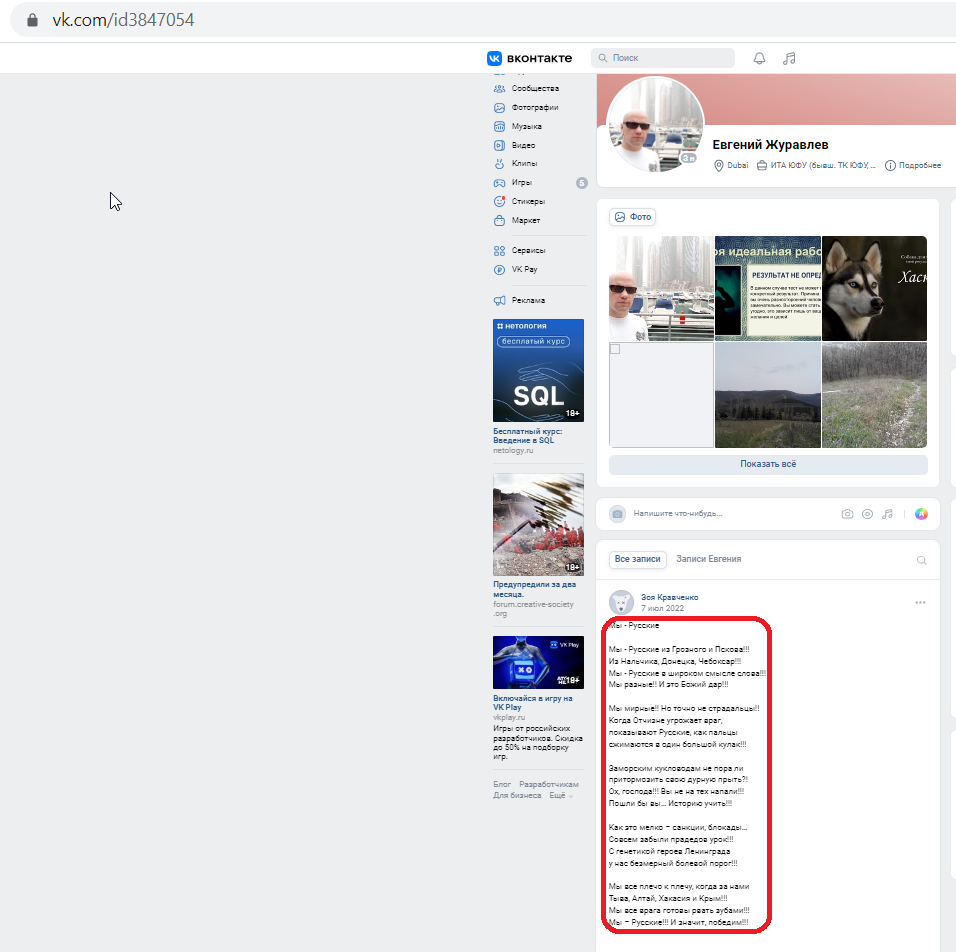The width and height of the screenshot is (956, 952).
Task: Open the notifications bell
Action: point(759,58)
